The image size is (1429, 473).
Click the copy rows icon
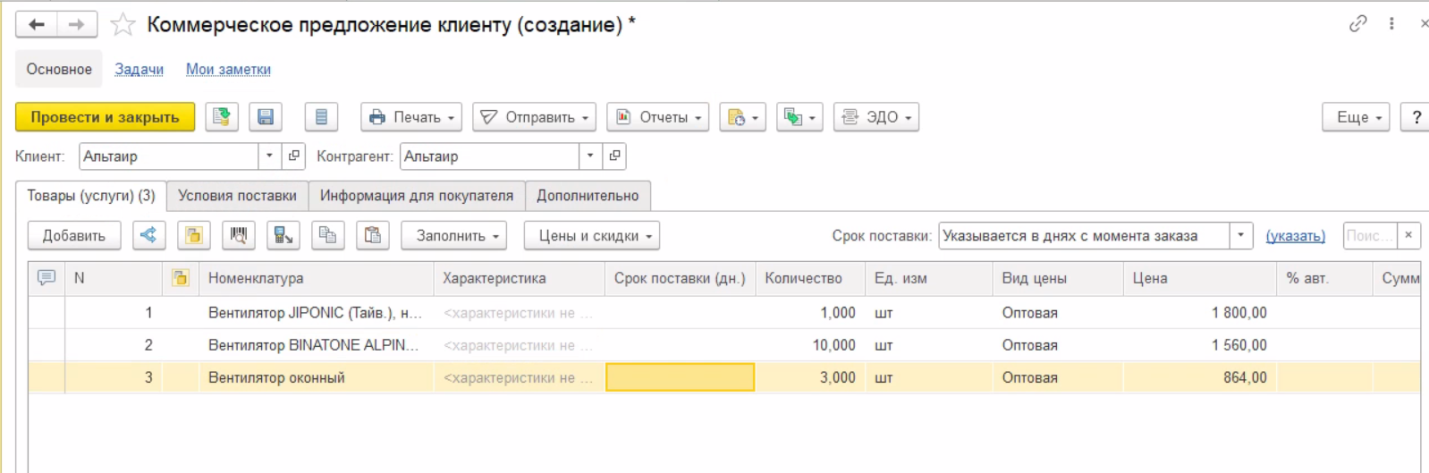coord(325,236)
